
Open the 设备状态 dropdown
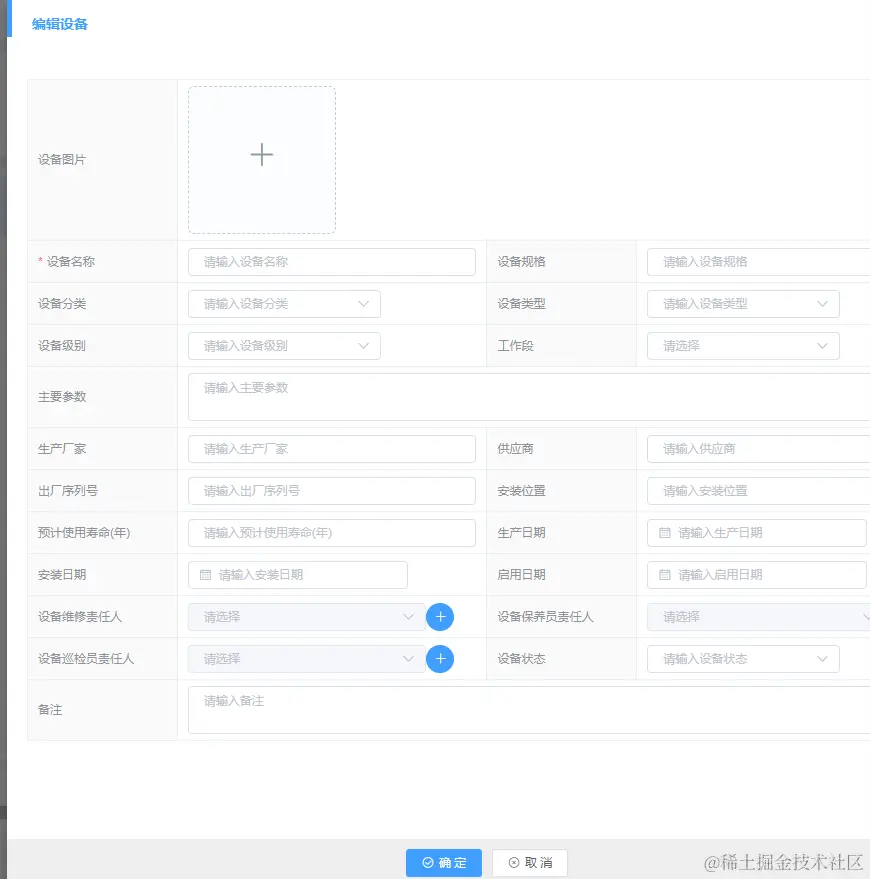[x=743, y=659]
